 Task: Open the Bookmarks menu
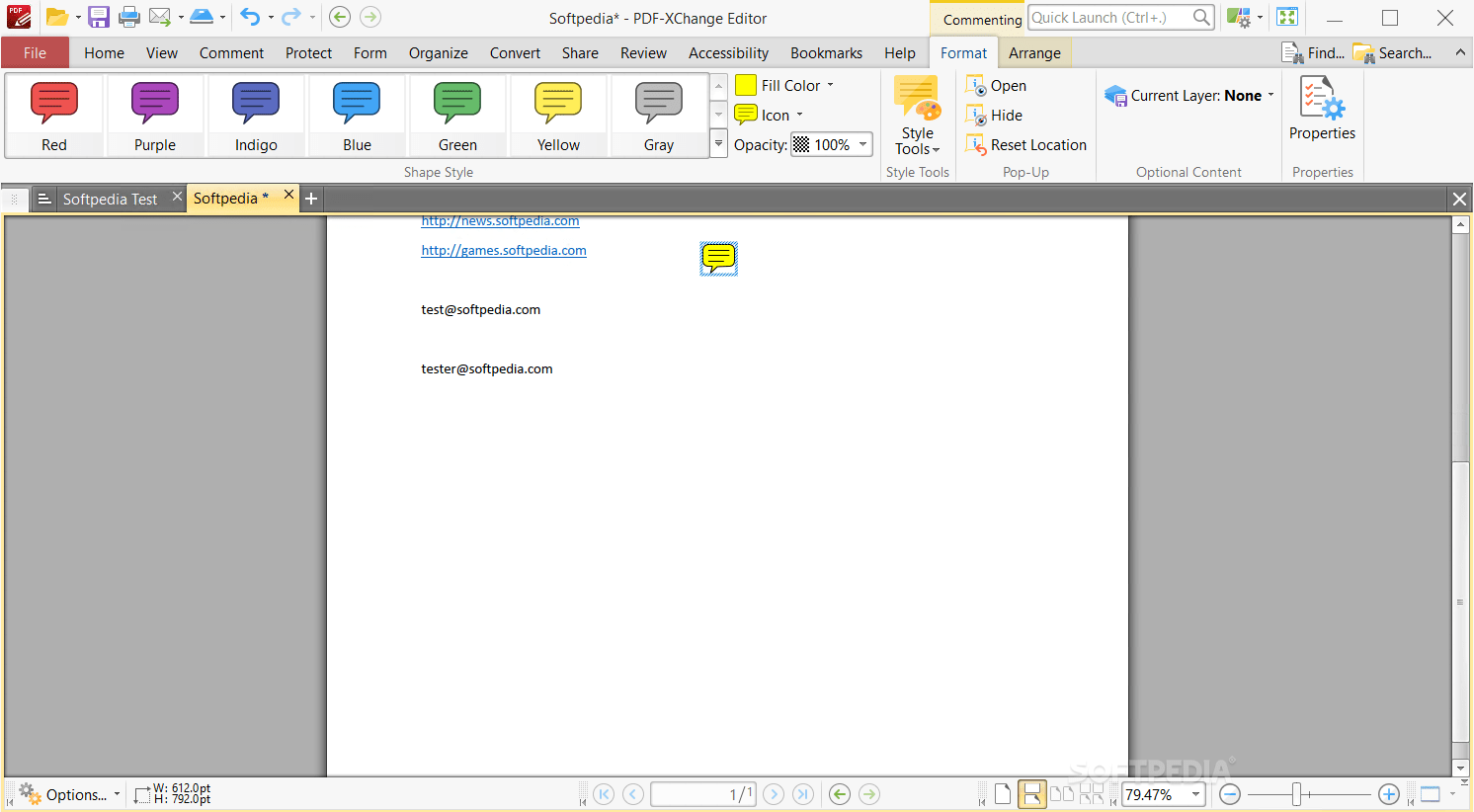(x=826, y=52)
